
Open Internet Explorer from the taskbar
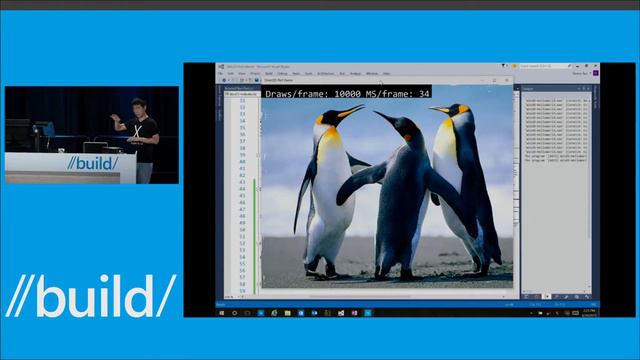(x=274, y=313)
